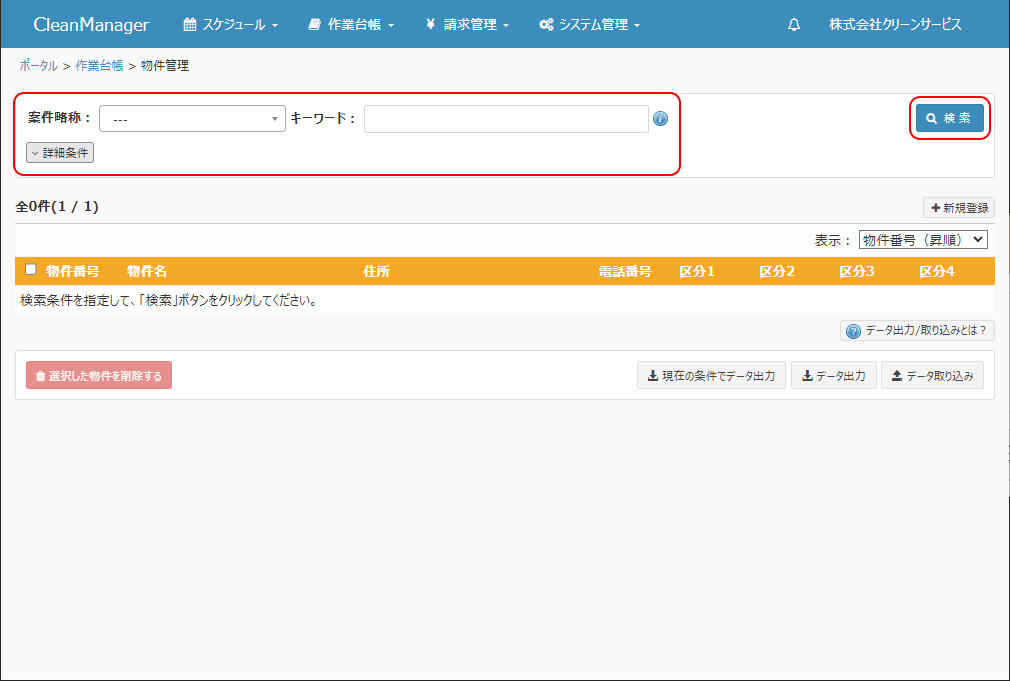Click 検索 search button

[949, 118]
